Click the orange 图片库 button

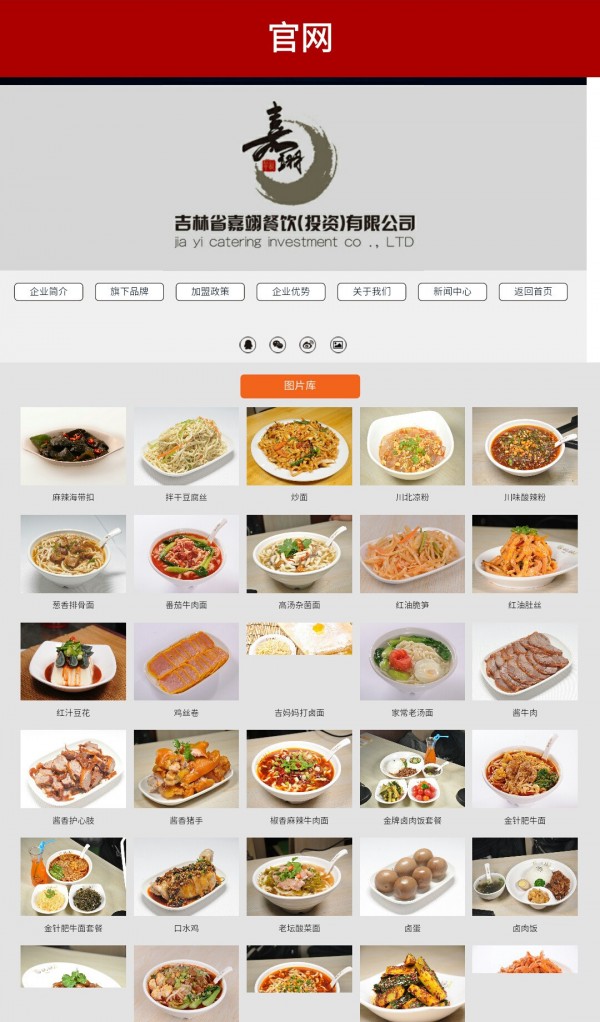tap(300, 386)
